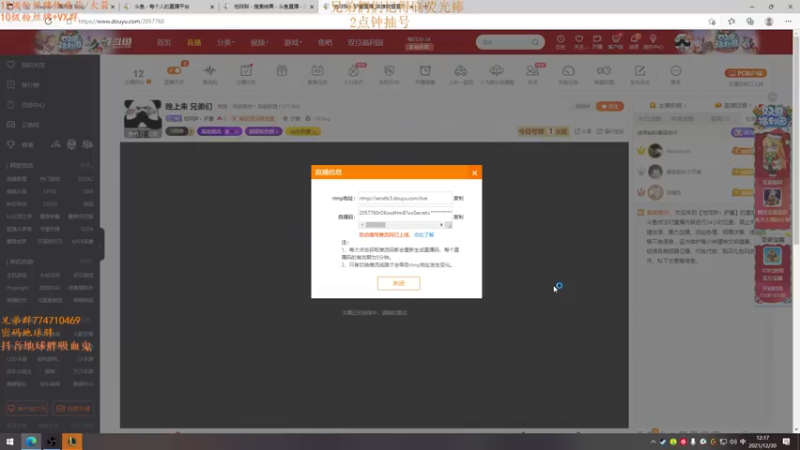Click the rtmp address input field
Image resolution: width=800 pixels, height=450 pixels.
click(x=405, y=198)
